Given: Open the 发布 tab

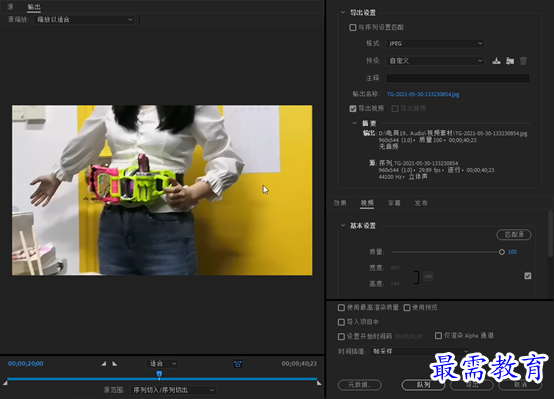Looking at the screenshot, I should click(x=421, y=203).
